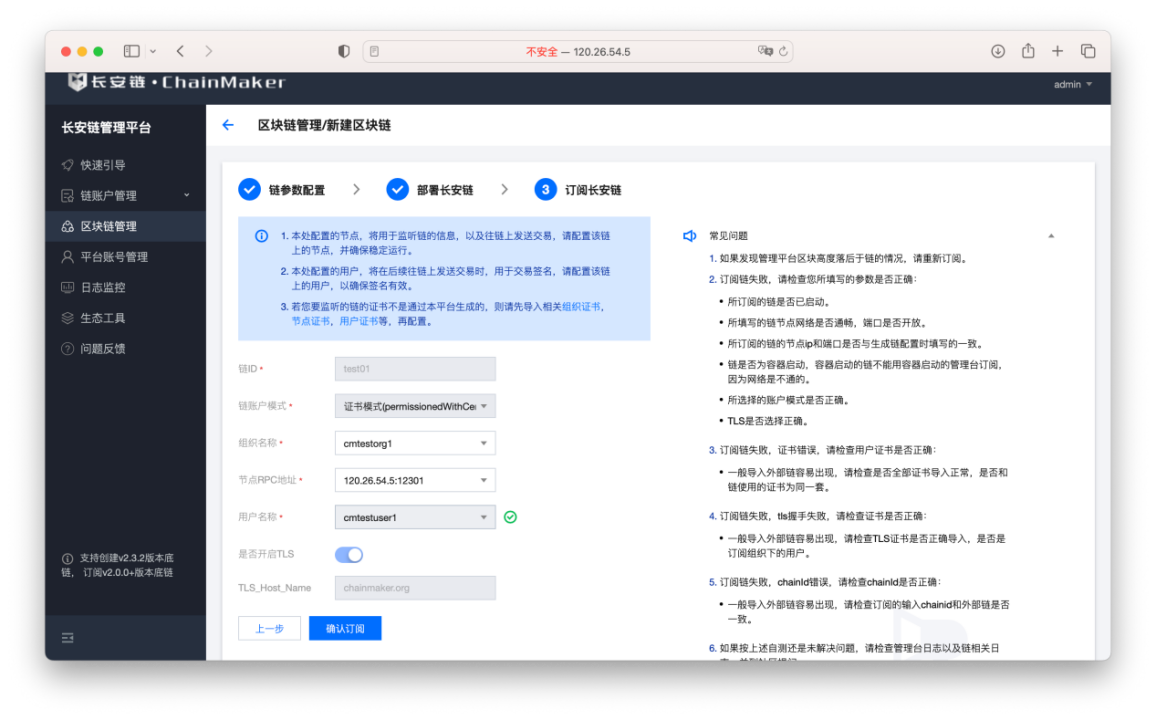Screen dimensions: 1156x720
Task: Click the 确认订阅 button
Action: click(x=345, y=629)
